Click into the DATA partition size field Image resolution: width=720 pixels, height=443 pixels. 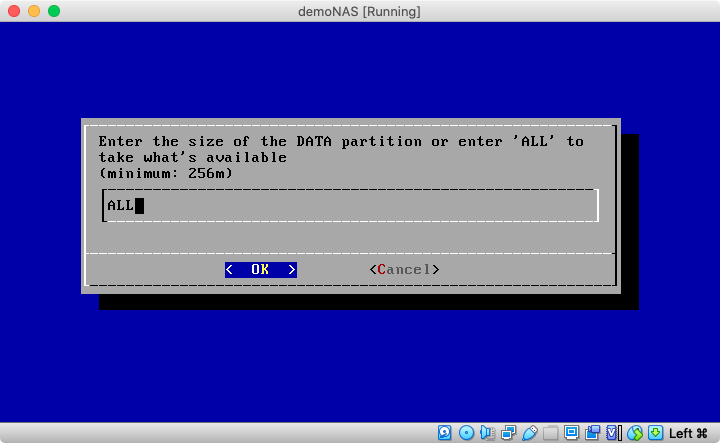click(350, 205)
